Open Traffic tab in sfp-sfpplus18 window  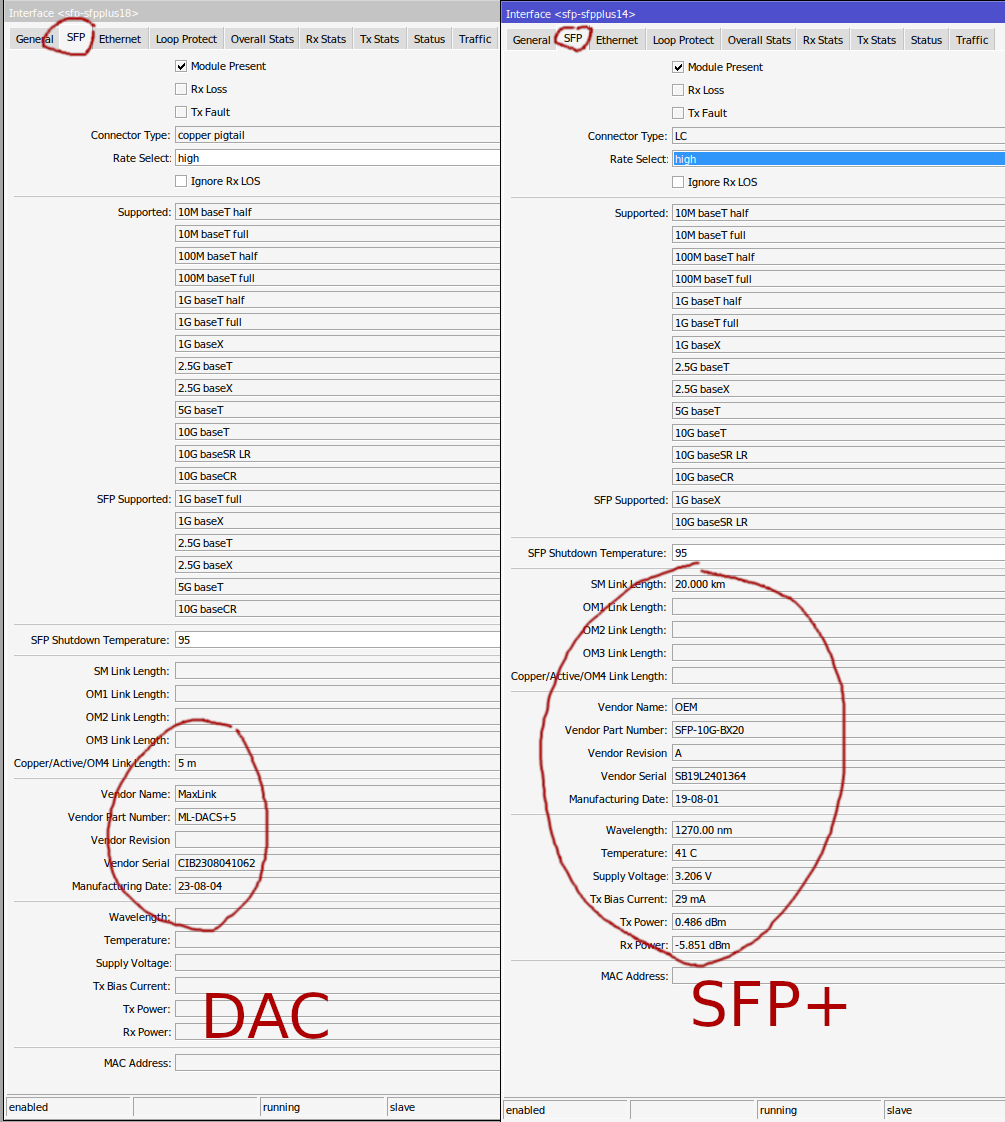click(x=475, y=39)
